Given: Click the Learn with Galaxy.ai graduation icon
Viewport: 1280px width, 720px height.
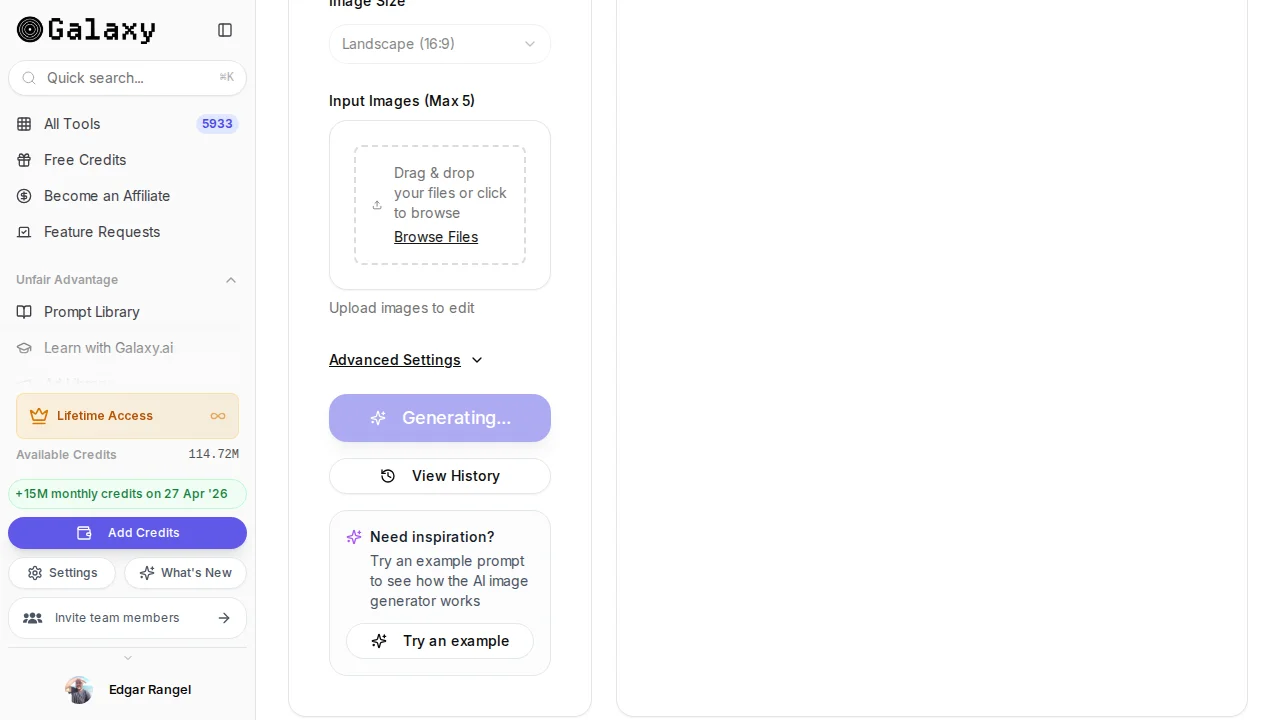Looking at the screenshot, I should coord(24,348).
